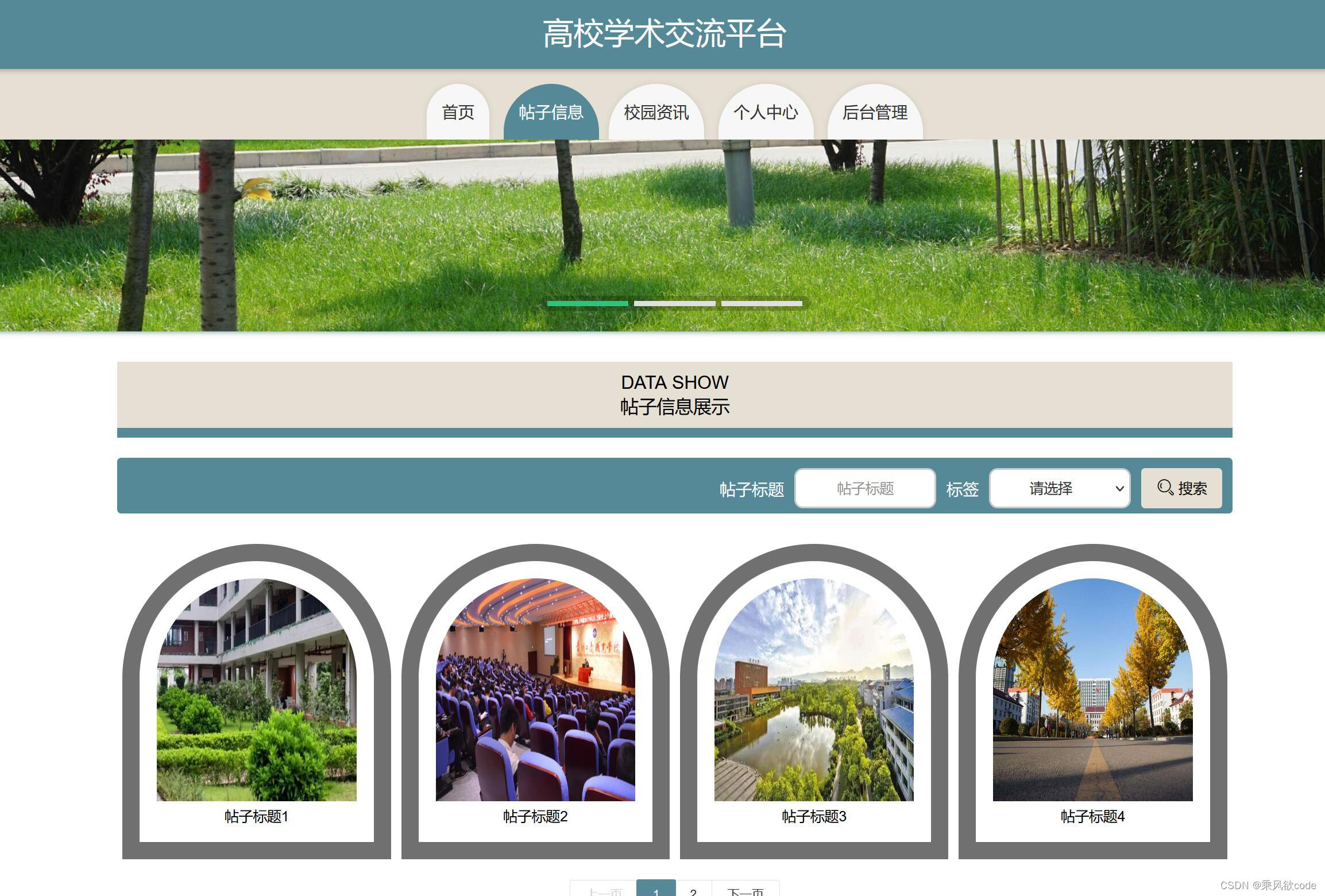The width and height of the screenshot is (1325, 896).
Task: Click the 帖子标题4 post title text
Action: [x=1092, y=816]
